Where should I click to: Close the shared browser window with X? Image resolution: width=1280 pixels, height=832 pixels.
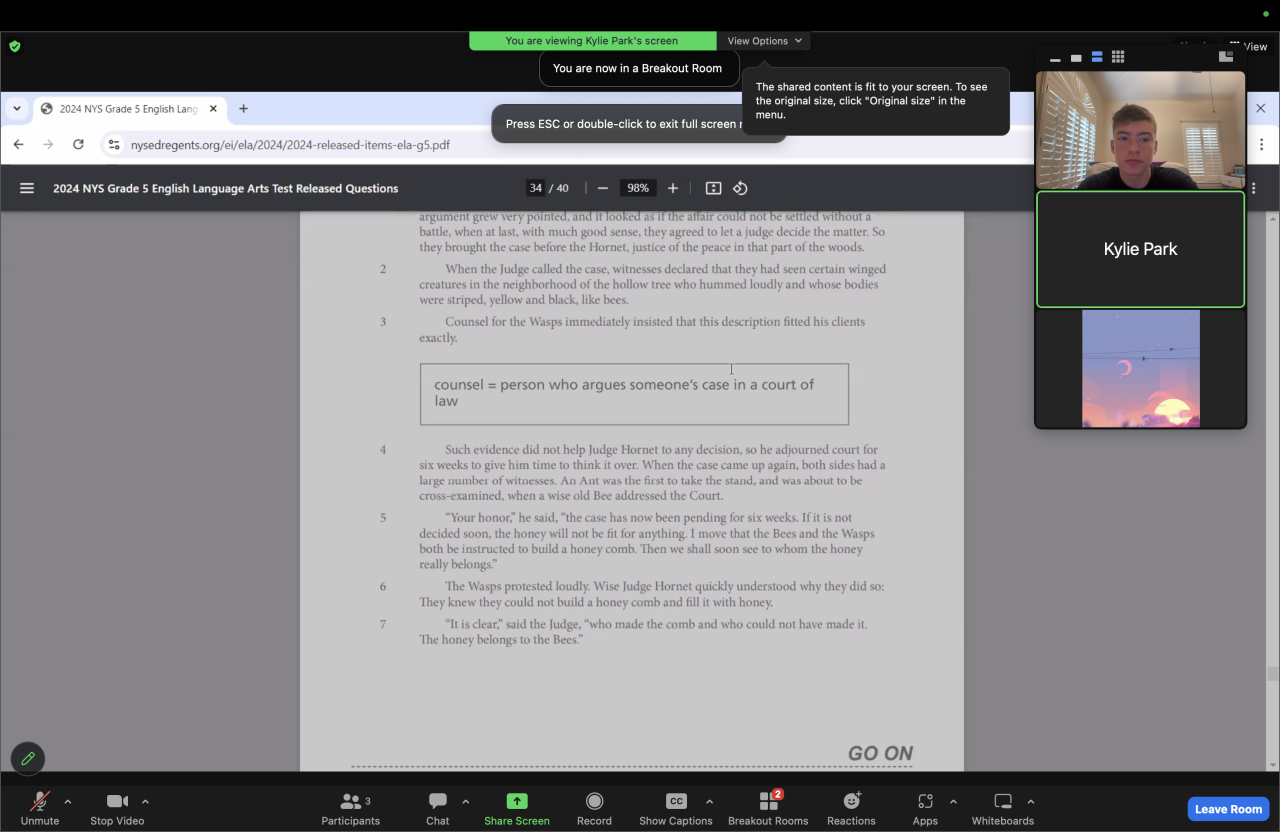[1261, 108]
